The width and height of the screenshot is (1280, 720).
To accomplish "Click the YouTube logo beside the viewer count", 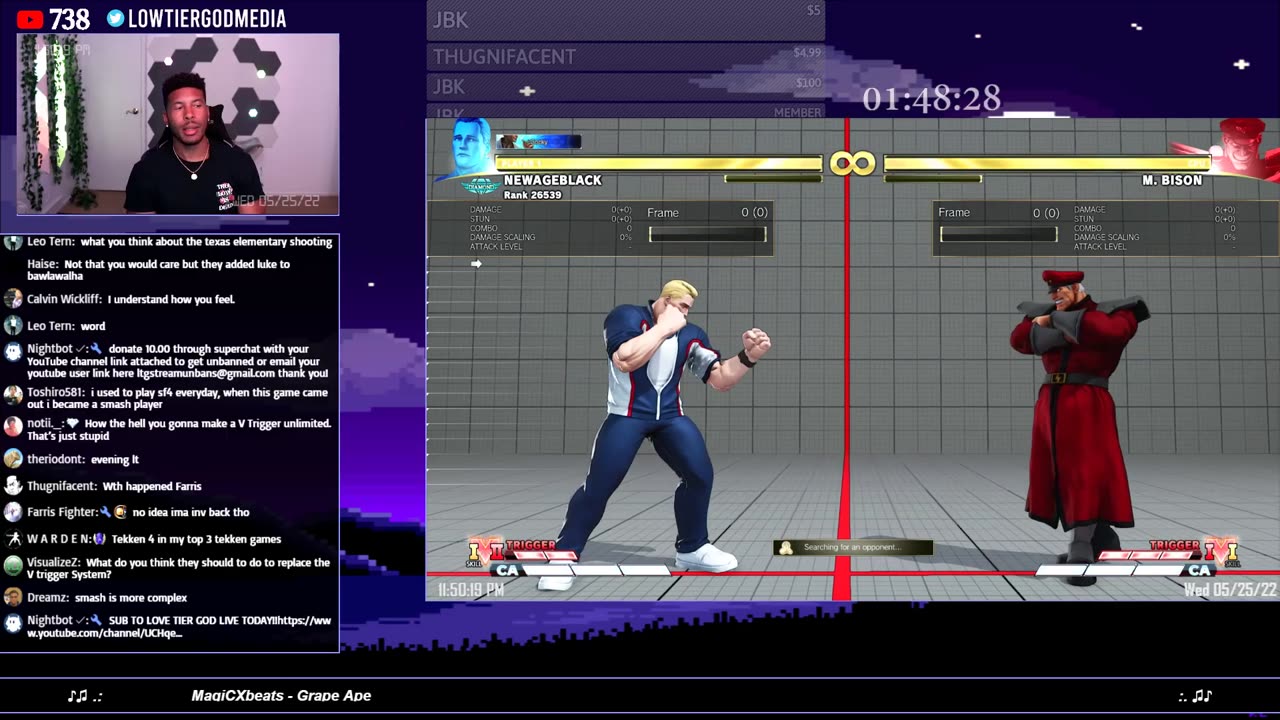I will (29, 18).
